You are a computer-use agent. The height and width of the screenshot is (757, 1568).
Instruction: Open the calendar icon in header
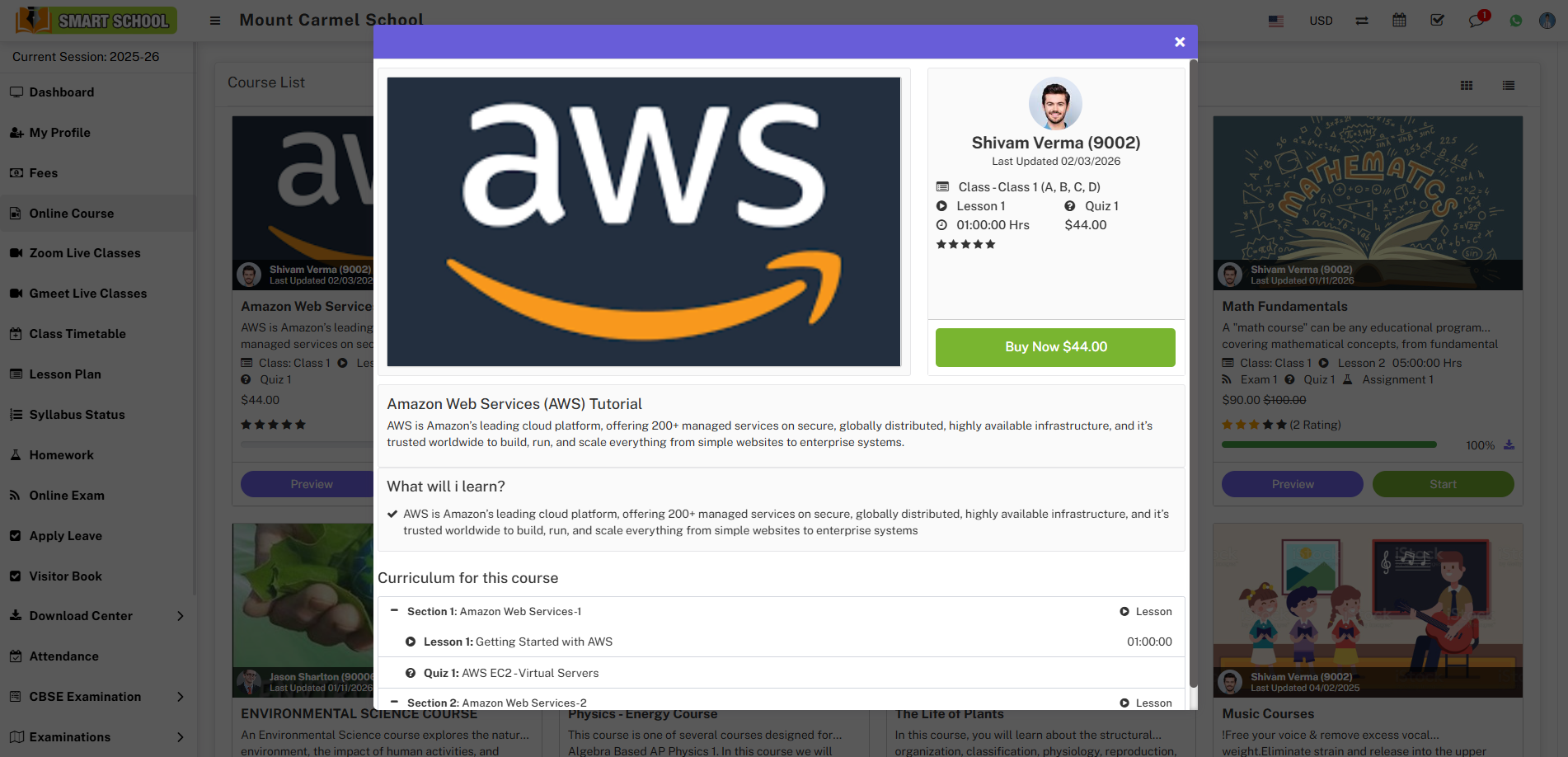(x=1399, y=21)
